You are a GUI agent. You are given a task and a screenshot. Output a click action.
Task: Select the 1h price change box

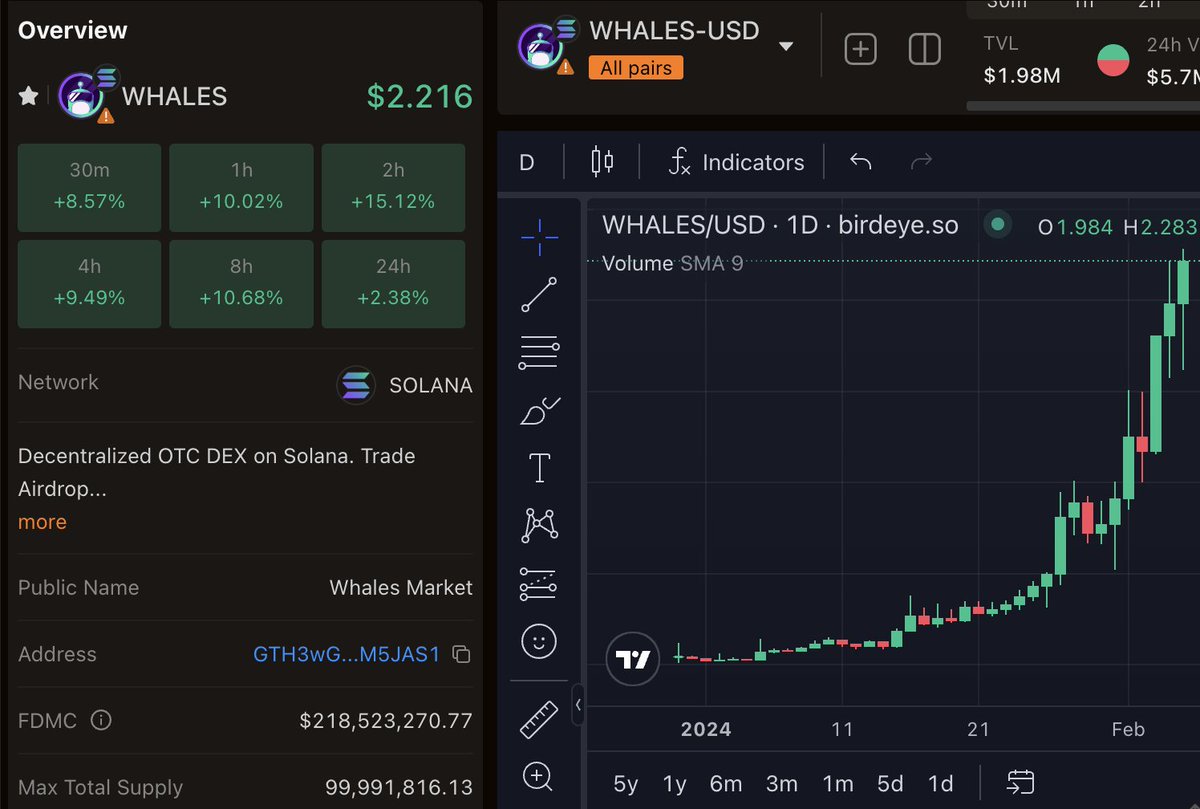(241, 187)
